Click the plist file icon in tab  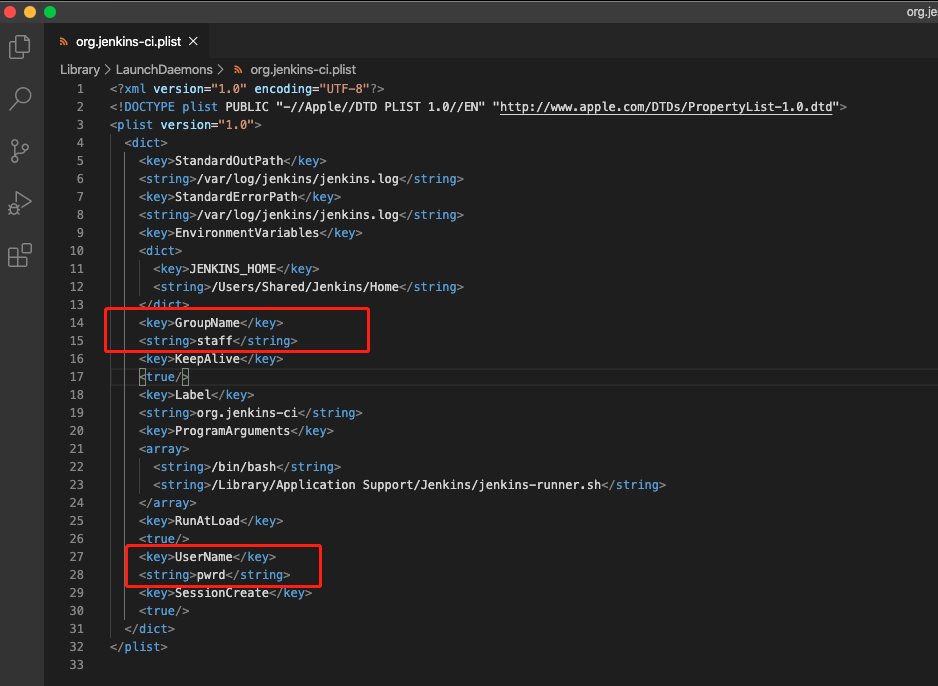(x=64, y=42)
